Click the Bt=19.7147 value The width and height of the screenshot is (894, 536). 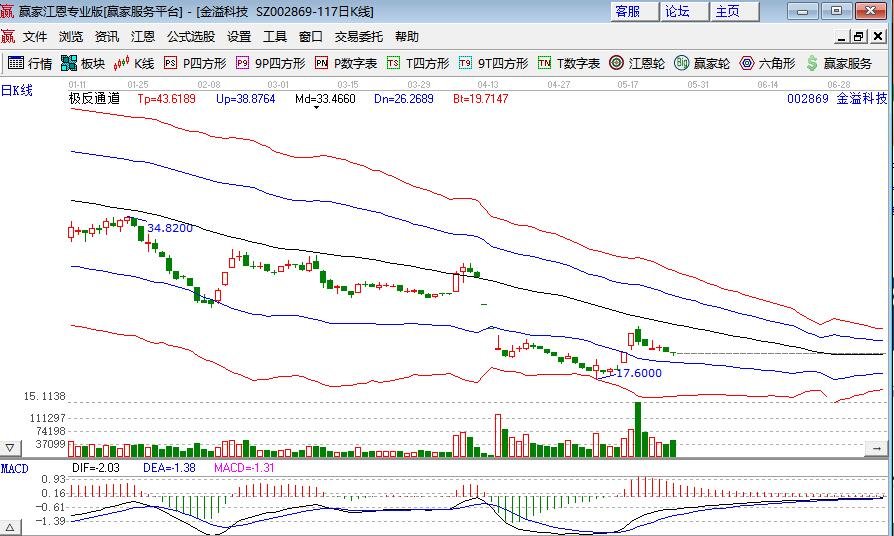tap(481, 99)
